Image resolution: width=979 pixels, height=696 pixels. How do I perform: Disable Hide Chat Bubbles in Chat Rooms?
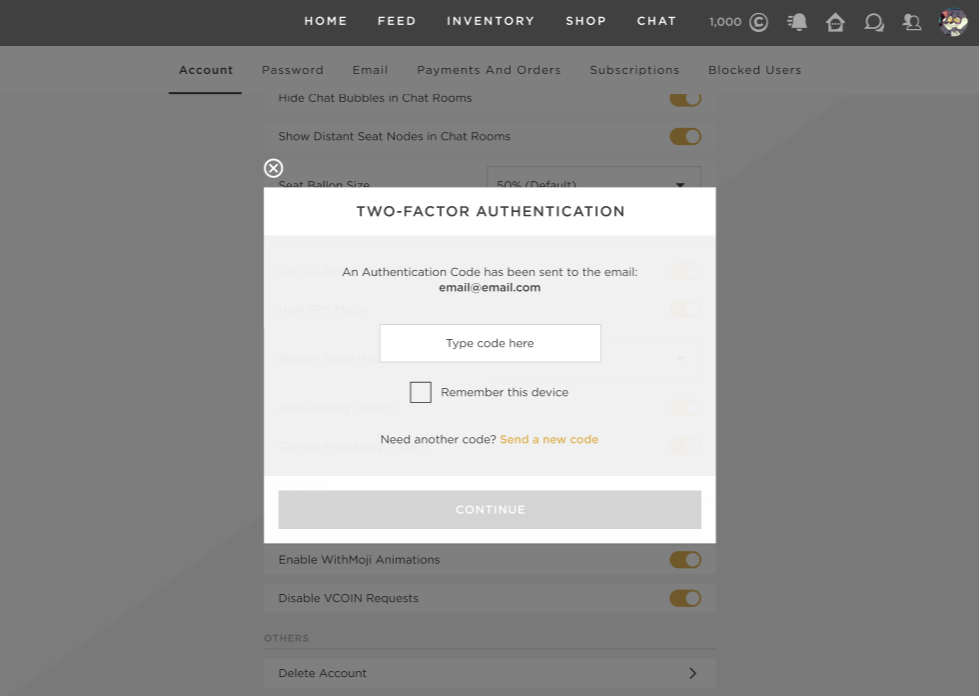click(685, 98)
